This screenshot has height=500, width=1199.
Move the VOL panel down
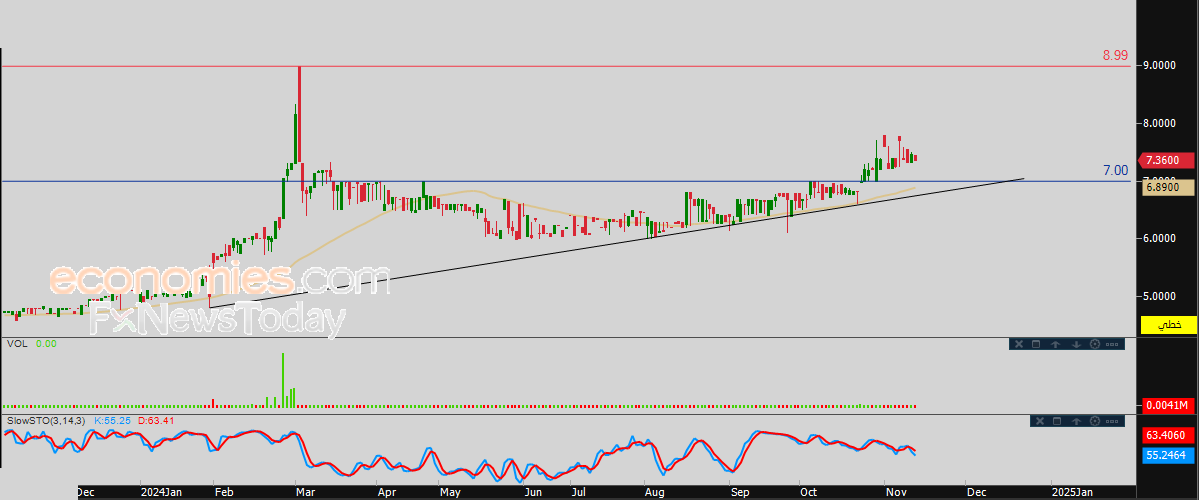point(1075,344)
